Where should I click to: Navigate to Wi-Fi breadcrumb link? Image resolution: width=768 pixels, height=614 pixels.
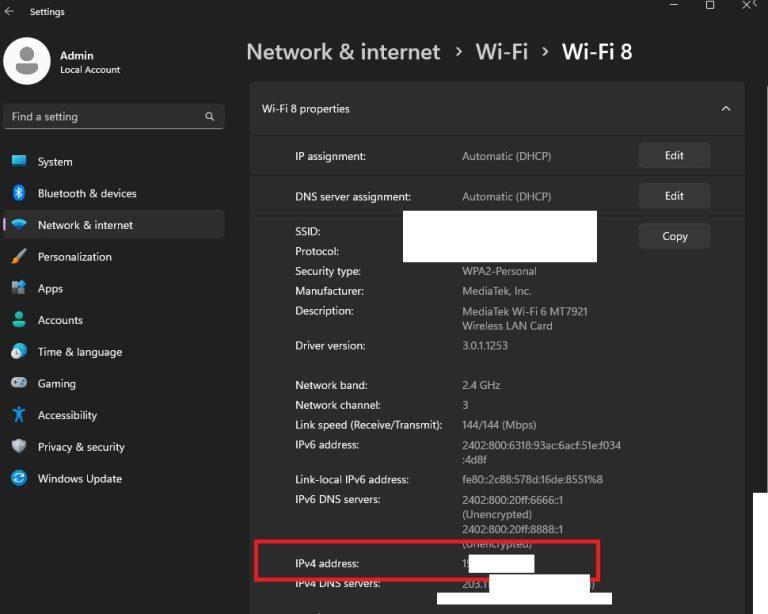tap(501, 52)
